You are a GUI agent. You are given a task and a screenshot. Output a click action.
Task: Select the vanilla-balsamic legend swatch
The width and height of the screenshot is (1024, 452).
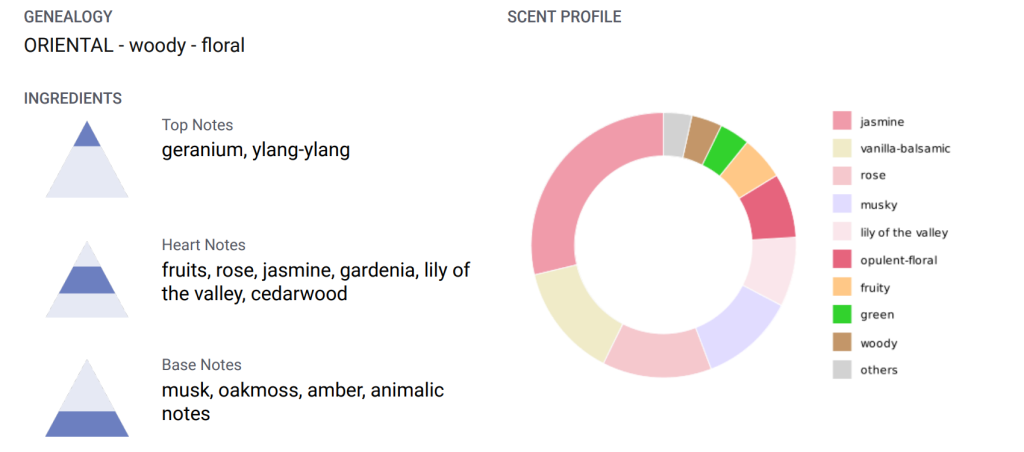842,148
